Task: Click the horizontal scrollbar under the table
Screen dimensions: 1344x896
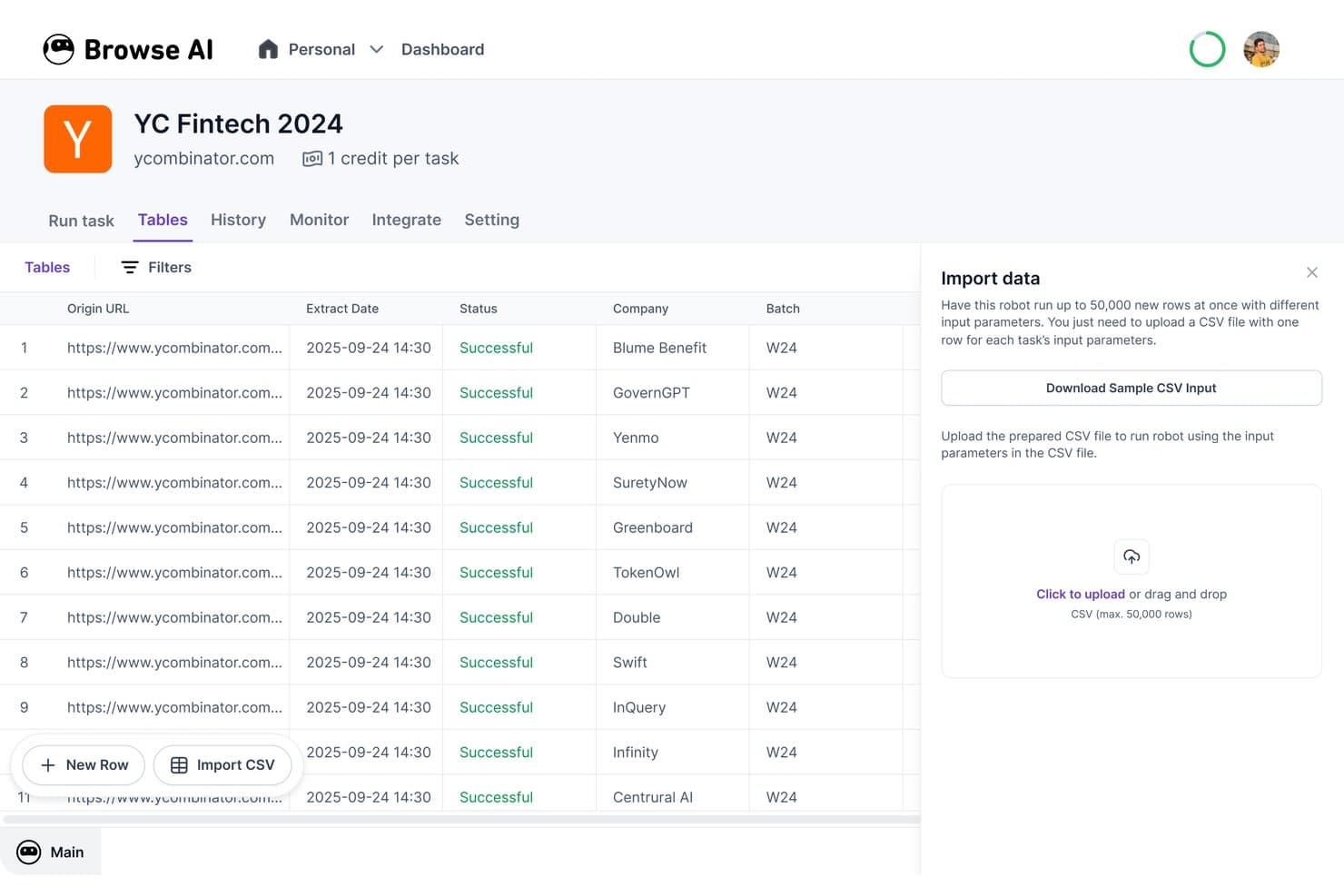Action: coord(461,819)
